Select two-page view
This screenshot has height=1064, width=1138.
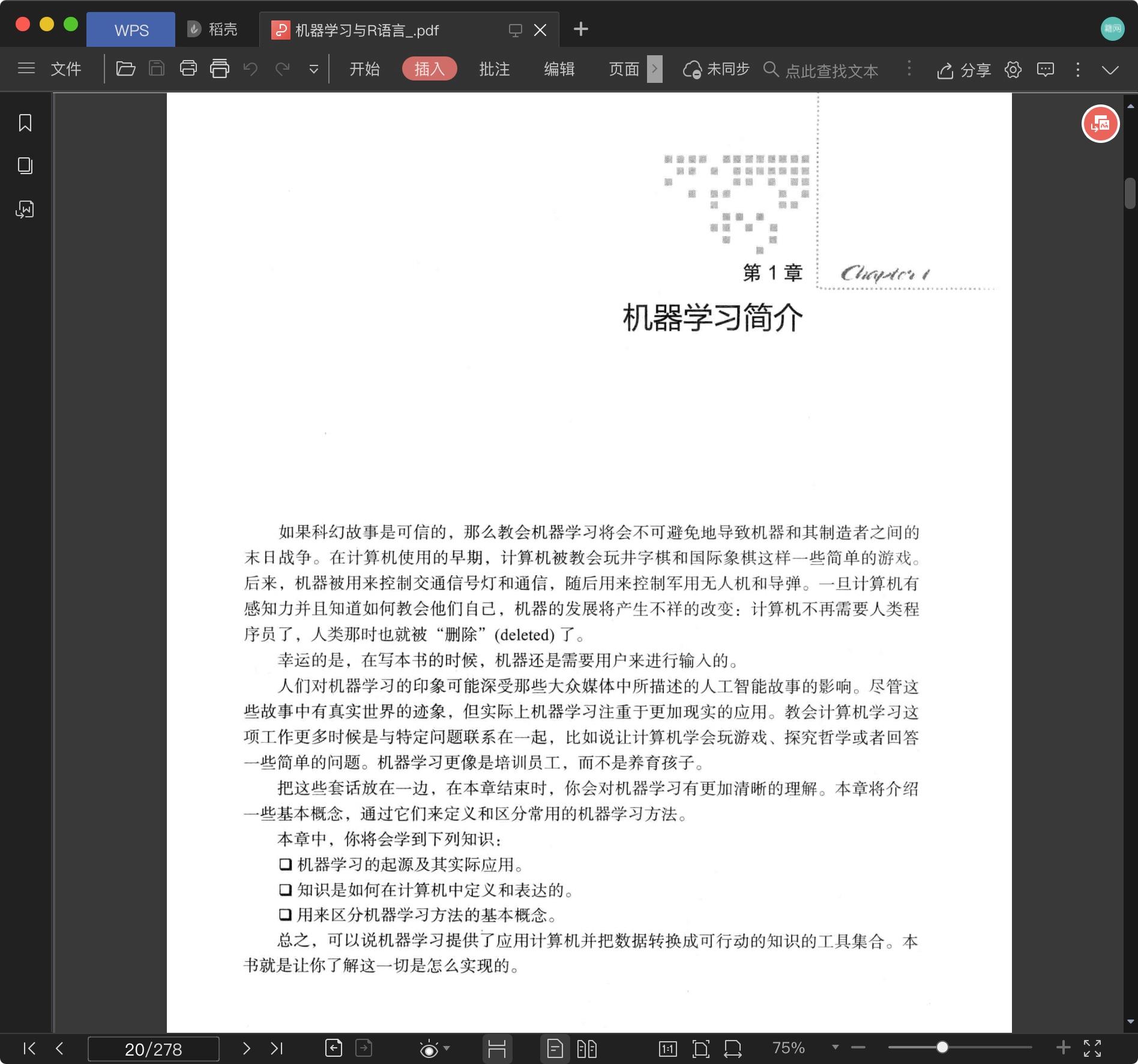586,1048
